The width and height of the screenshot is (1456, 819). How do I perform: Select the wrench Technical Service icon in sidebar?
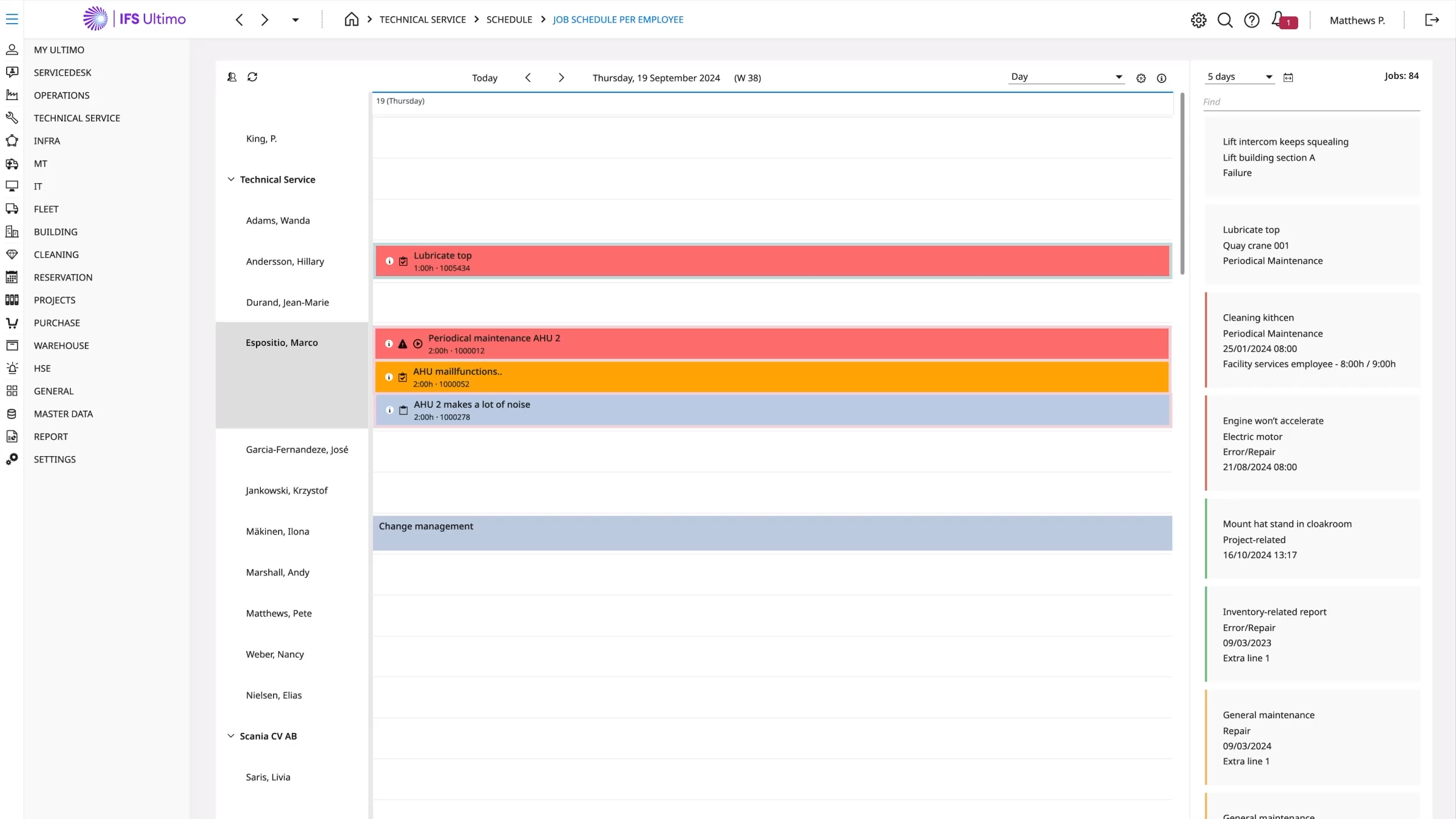(x=13, y=118)
